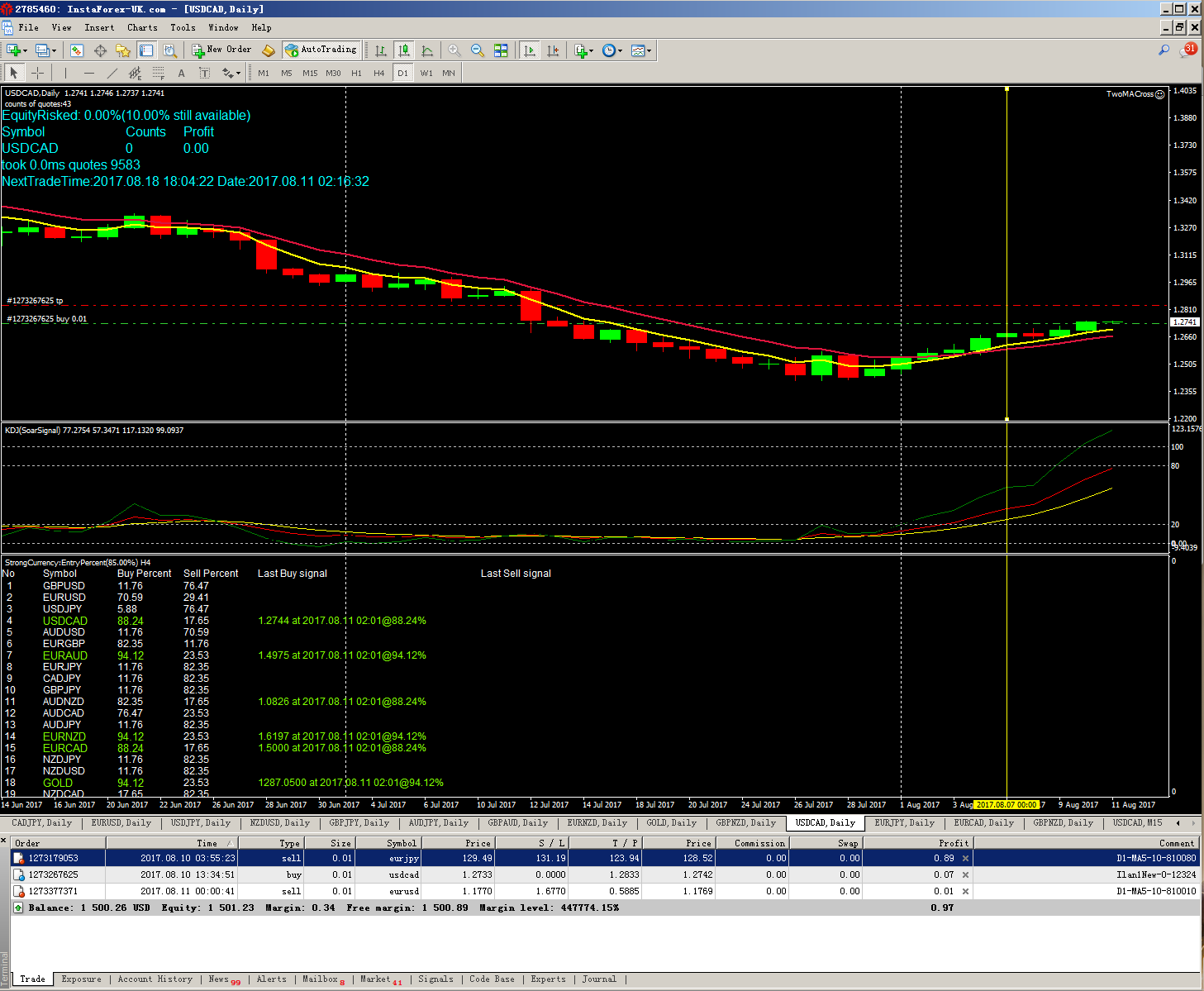The height and width of the screenshot is (991, 1204).
Task: Click the red notification badge icon
Action: [1190, 50]
